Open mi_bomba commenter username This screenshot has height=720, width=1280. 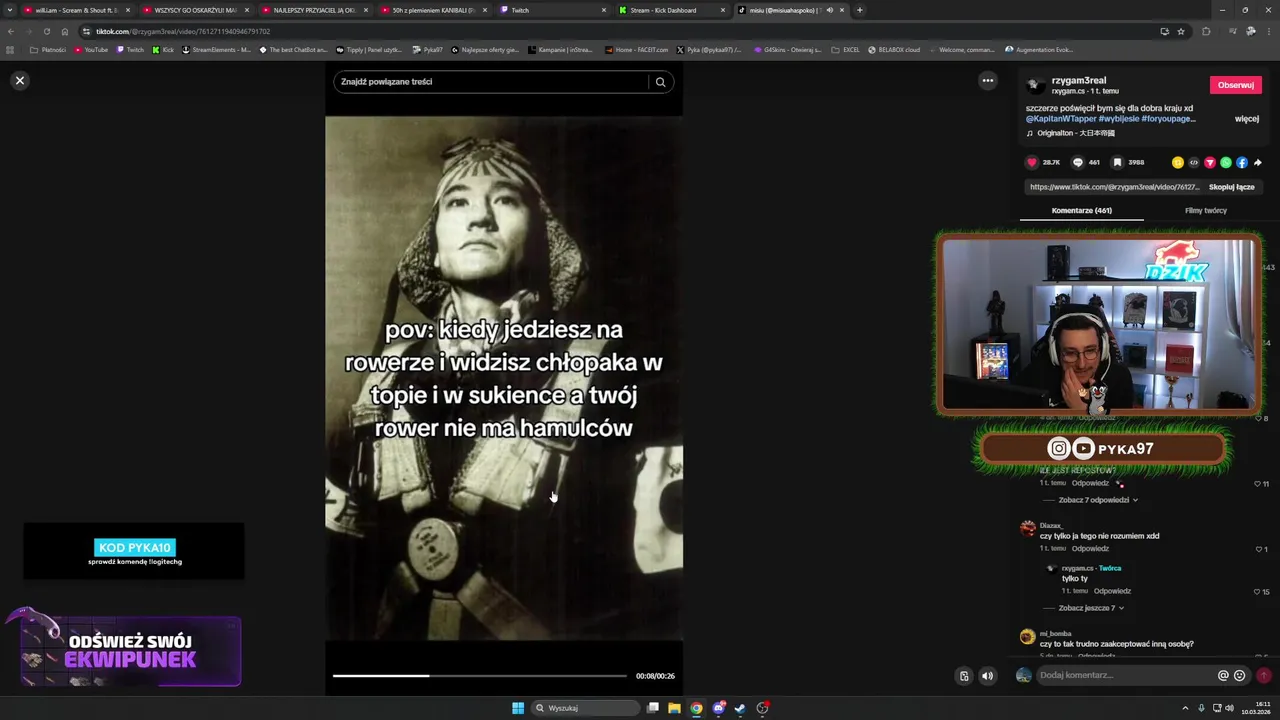tap(1055, 633)
